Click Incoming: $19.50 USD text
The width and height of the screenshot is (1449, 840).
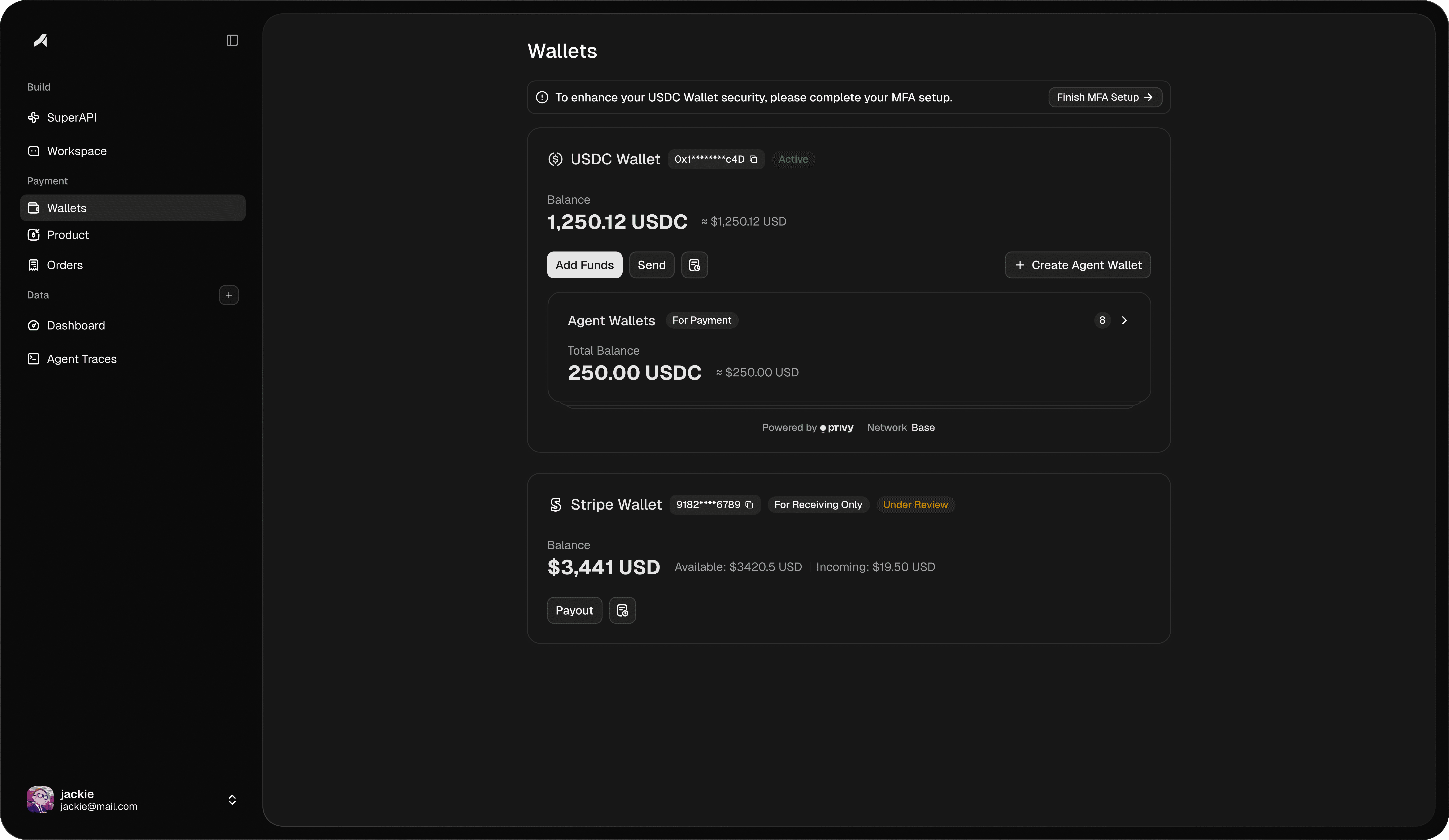[x=876, y=567]
